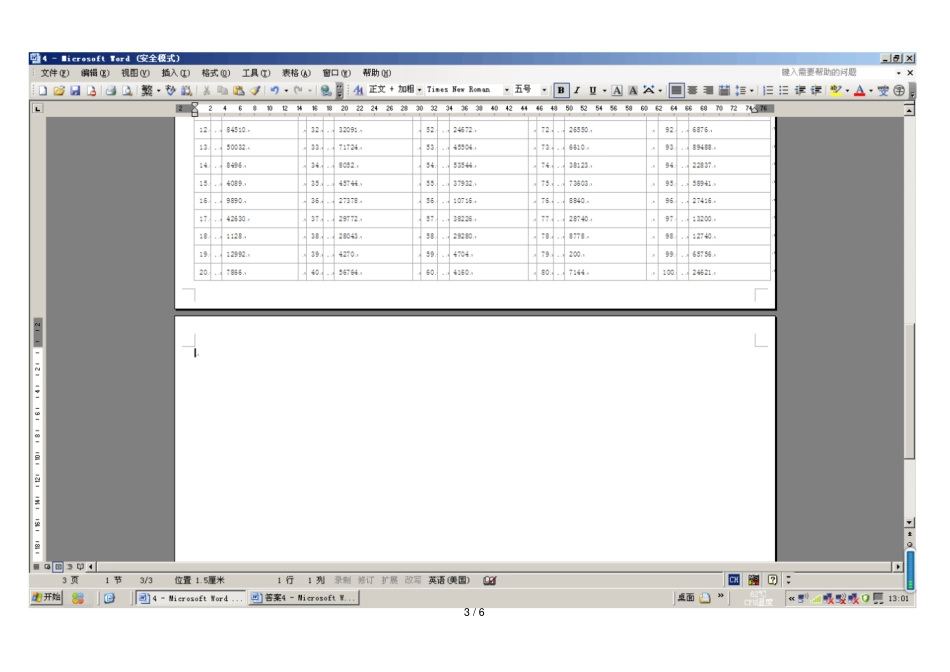Apply character border with the A icon
Viewport: 950px width, 672px height.
click(x=617, y=90)
